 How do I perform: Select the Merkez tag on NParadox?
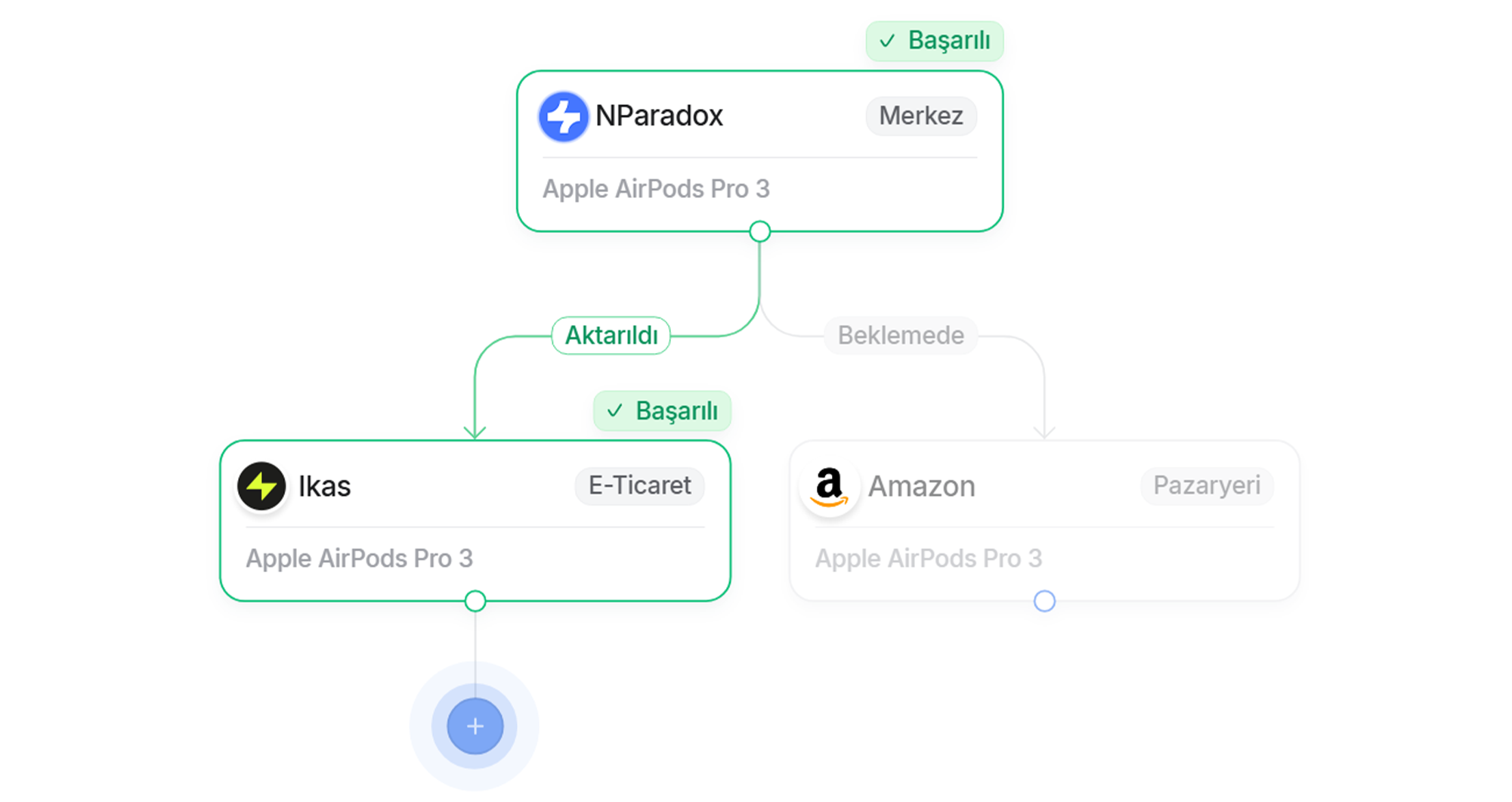(920, 116)
